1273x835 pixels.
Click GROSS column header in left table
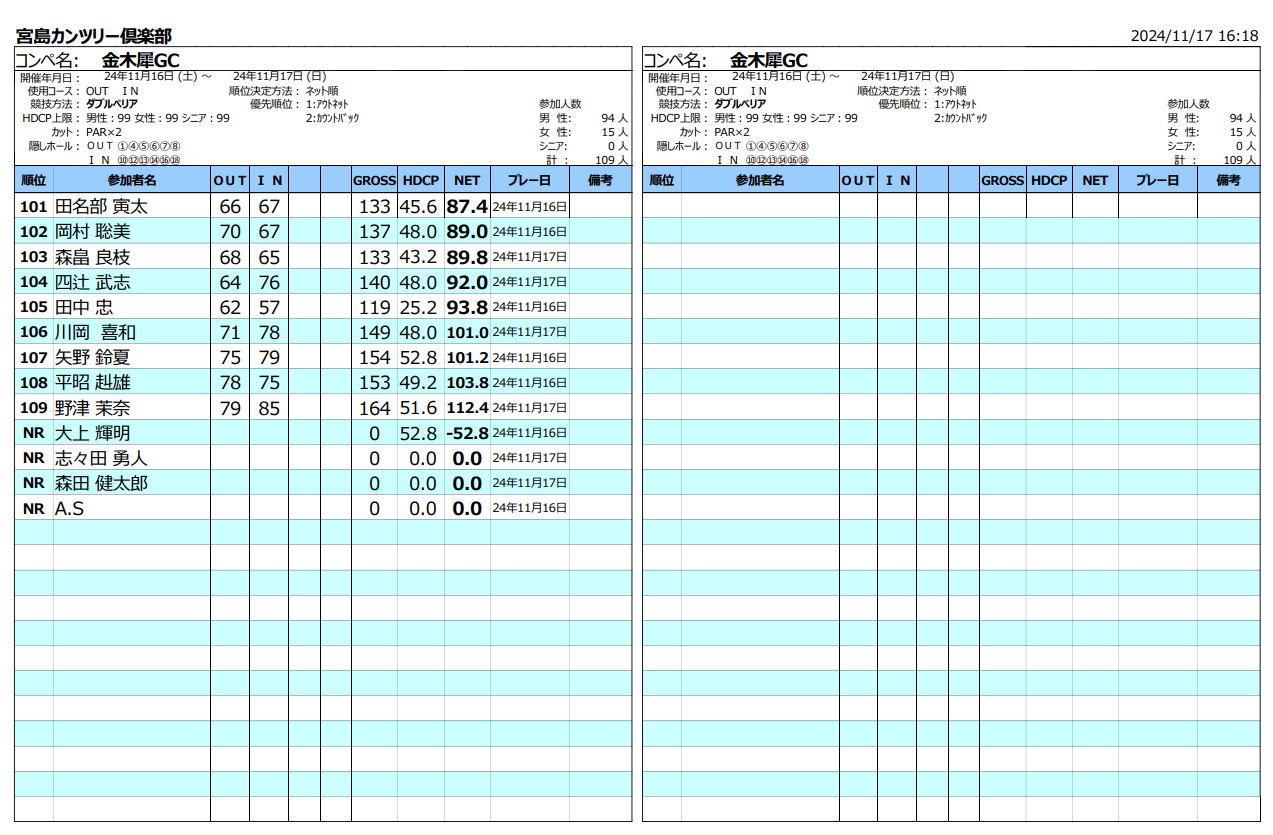[374, 180]
